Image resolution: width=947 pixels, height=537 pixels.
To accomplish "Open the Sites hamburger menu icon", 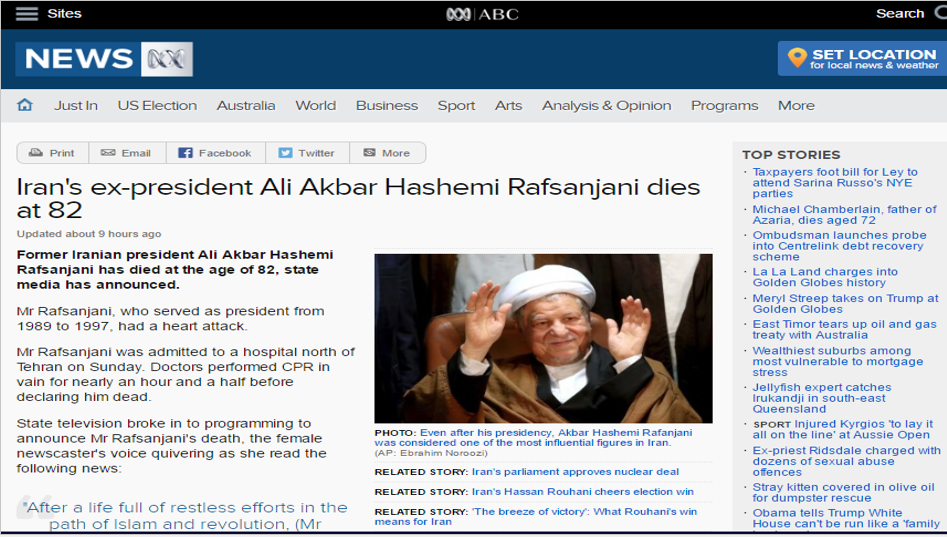I will coord(27,14).
